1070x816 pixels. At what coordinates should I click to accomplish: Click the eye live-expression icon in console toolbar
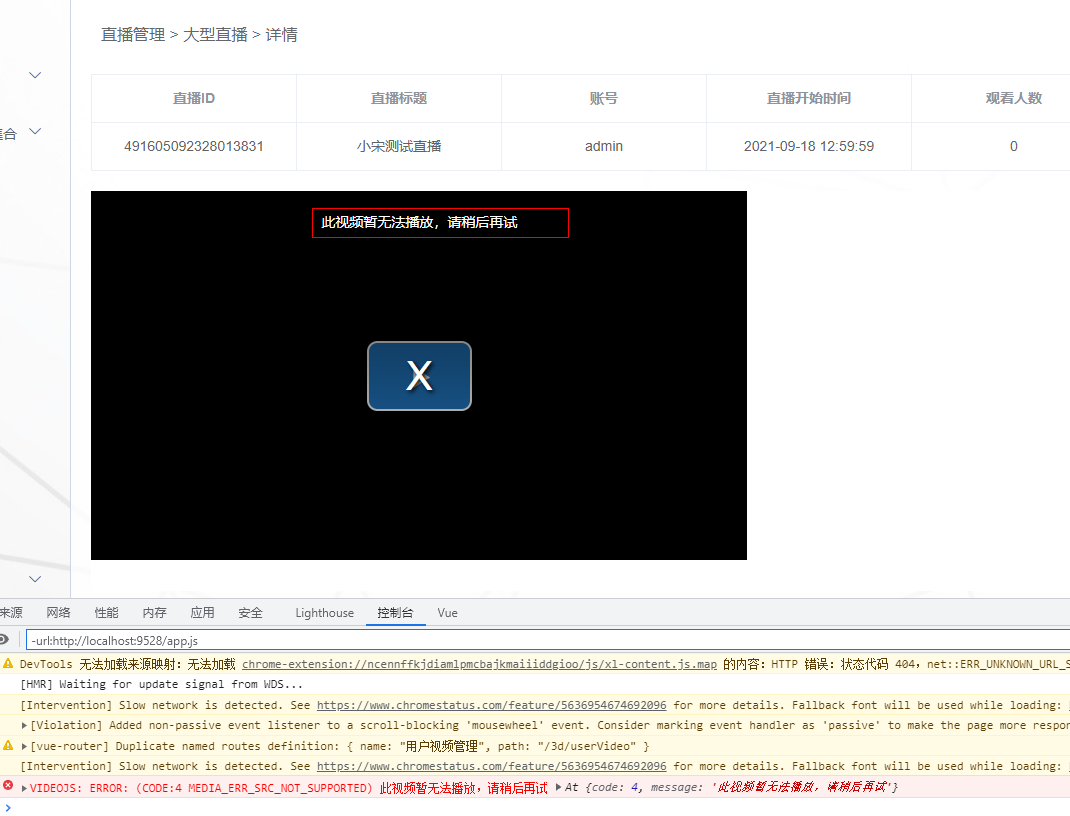(3, 639)
